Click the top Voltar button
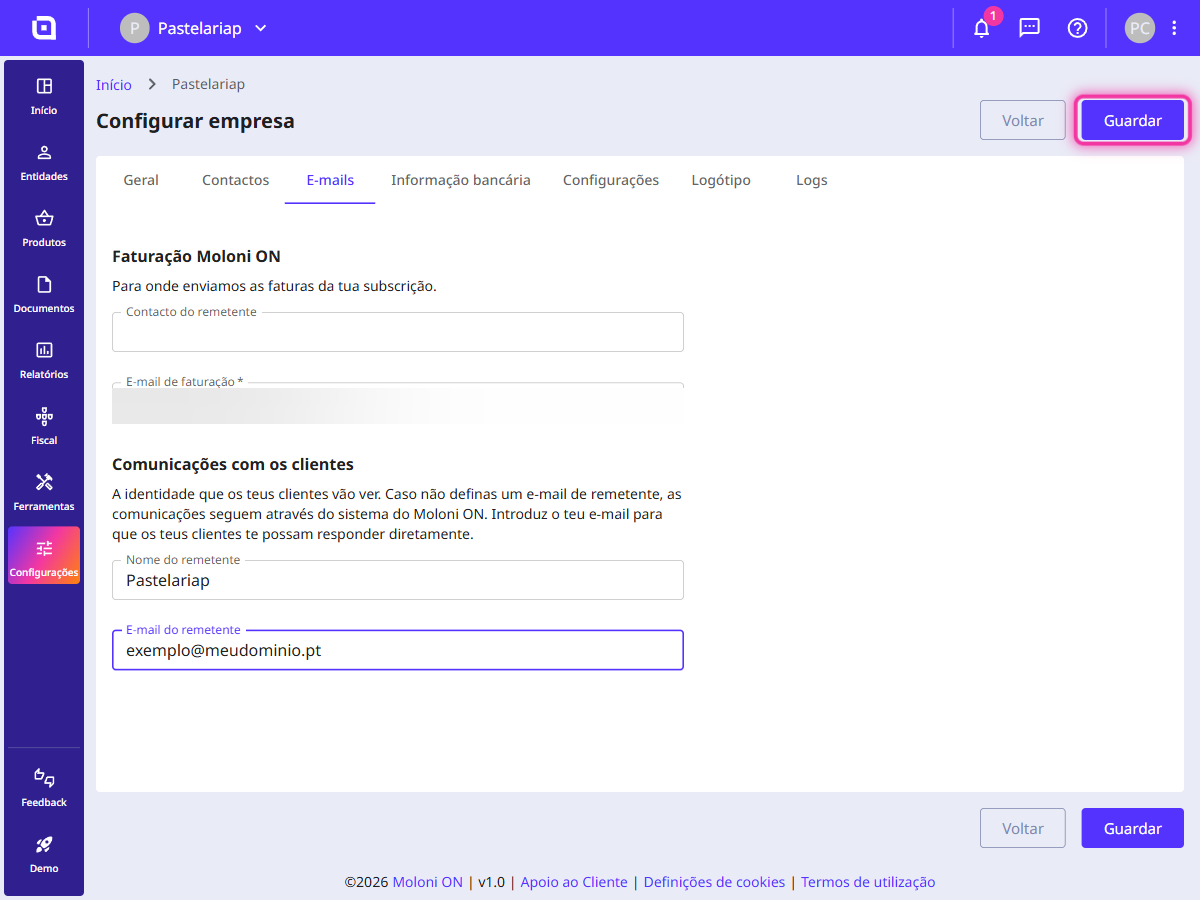This screenshot has width=1200, height=900. pos(1023,120)
